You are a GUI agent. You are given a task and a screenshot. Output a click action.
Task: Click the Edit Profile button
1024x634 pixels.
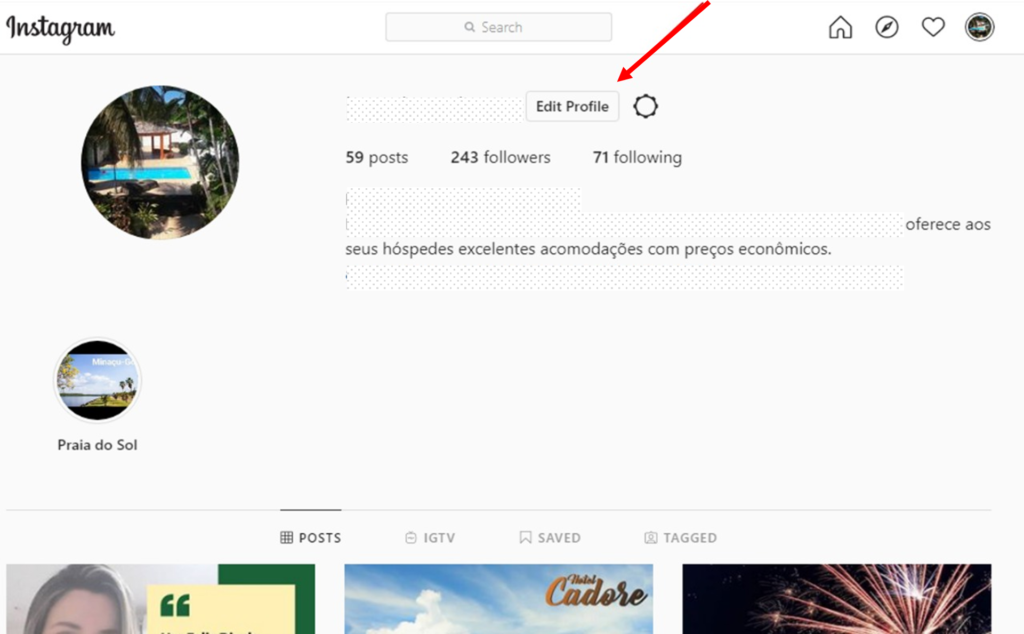[x=572, y=106]
